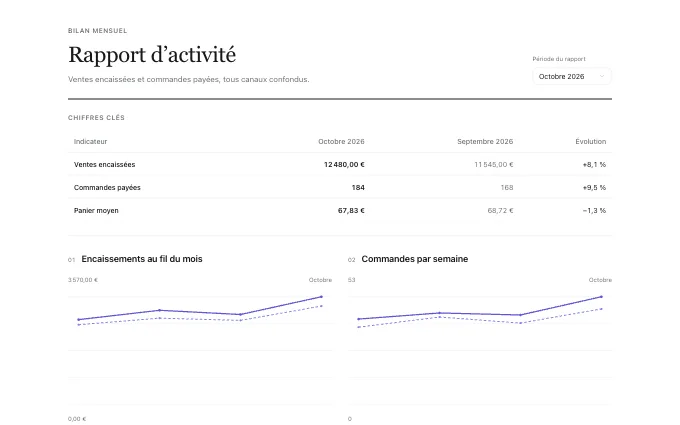Click the value 12 480,00 €

(344, 164)
